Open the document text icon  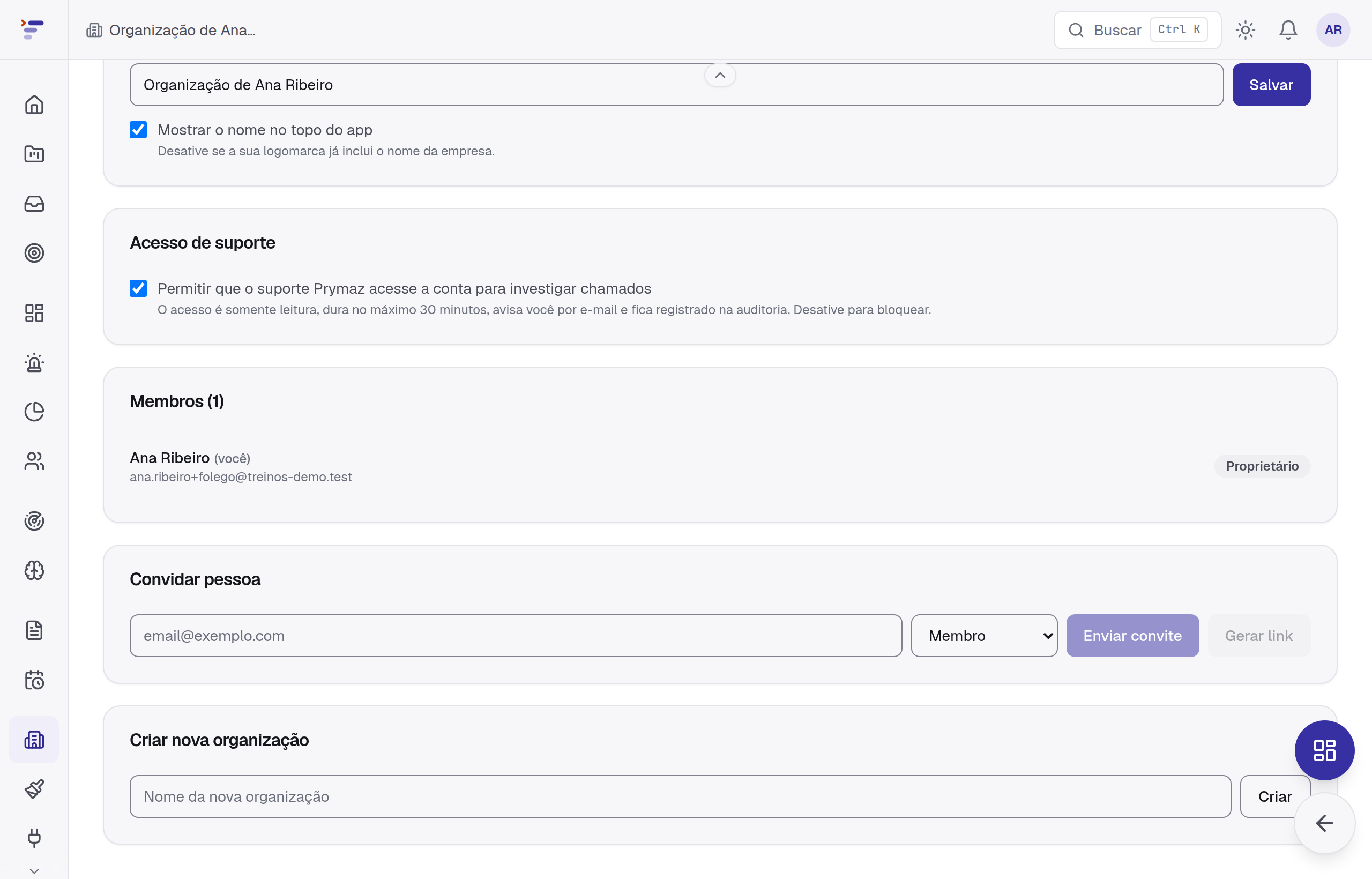(x=34, y=630)
